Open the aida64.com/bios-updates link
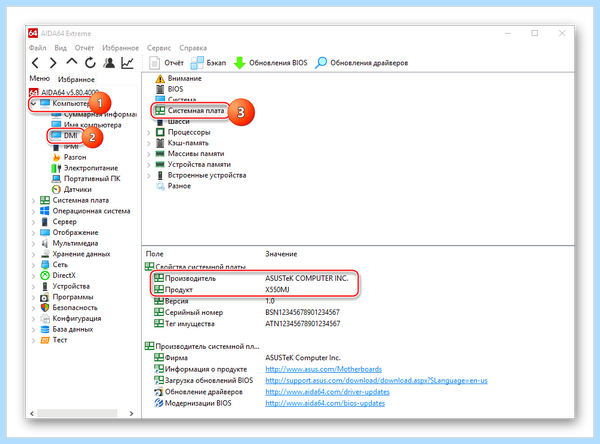The width and height of the screenshot is (600, 444). pyautogui.click(x=325, y=403)
